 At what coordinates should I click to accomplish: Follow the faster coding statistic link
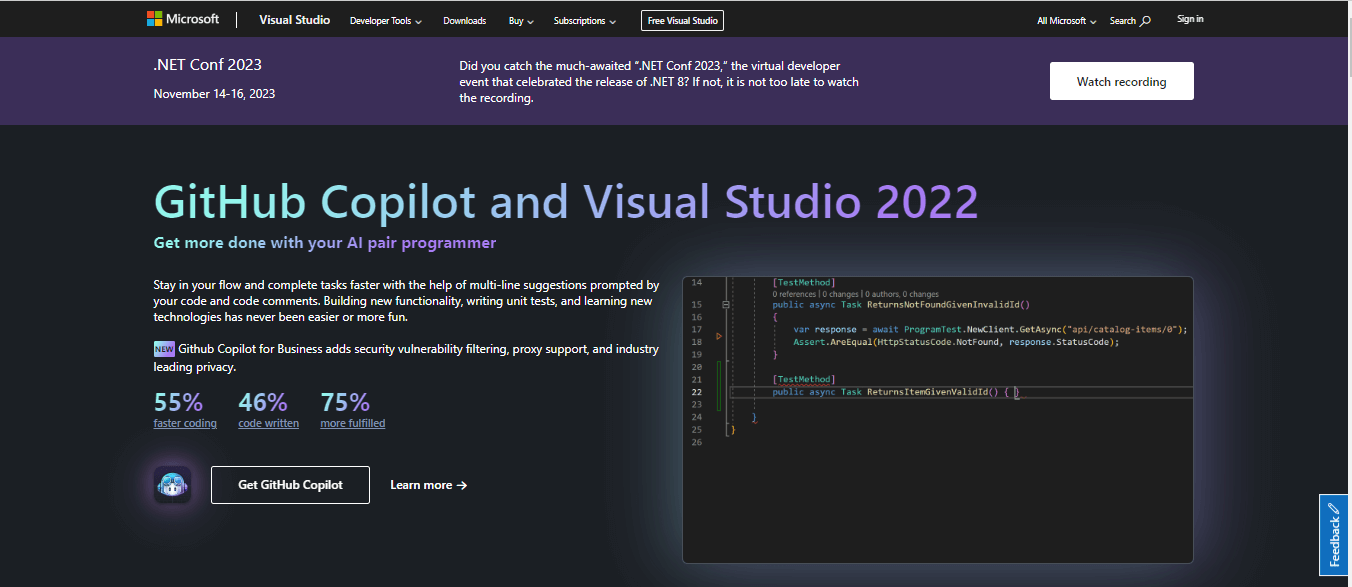coord(184,422)
